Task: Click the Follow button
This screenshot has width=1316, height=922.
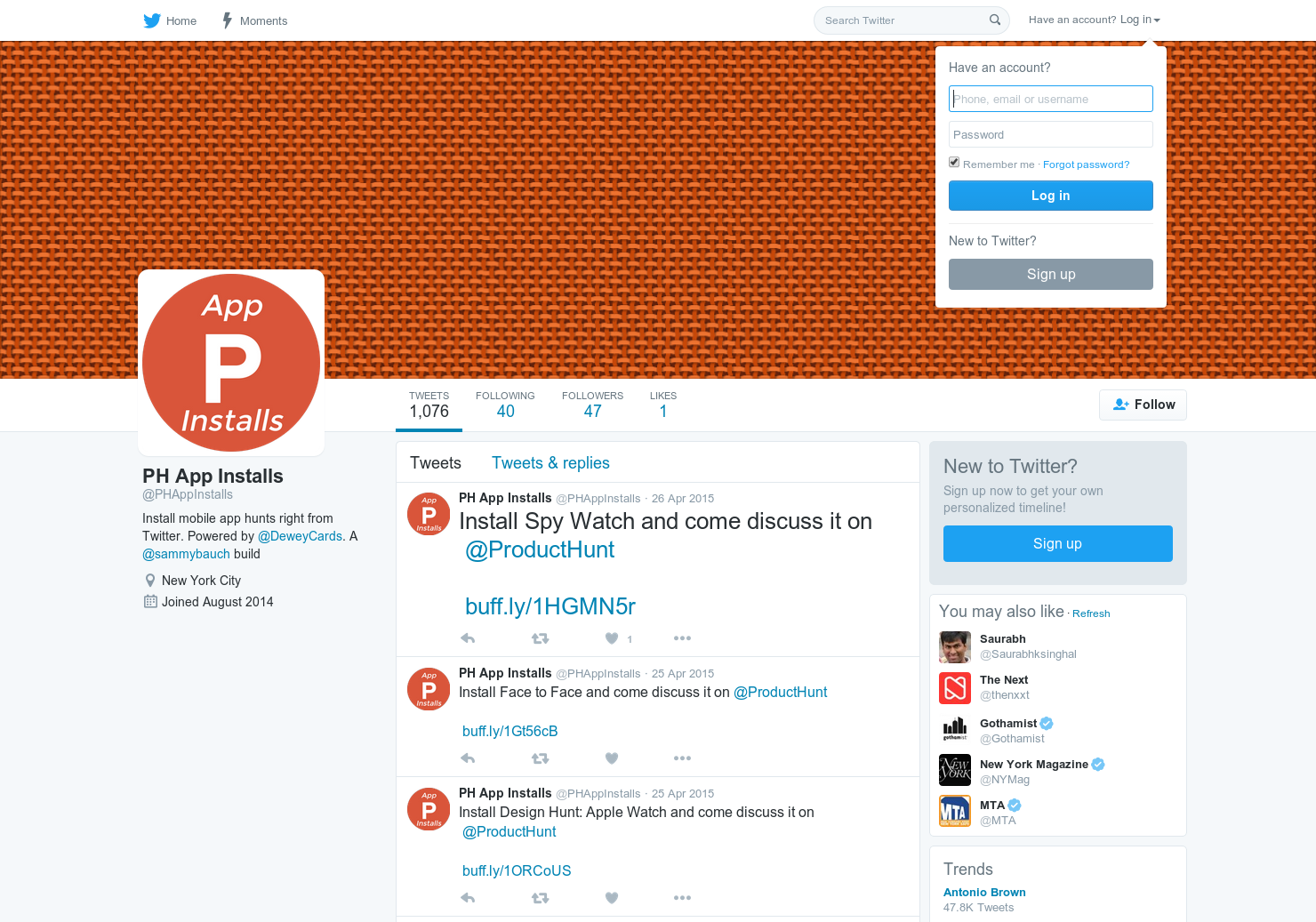Action: point(1143,405)
